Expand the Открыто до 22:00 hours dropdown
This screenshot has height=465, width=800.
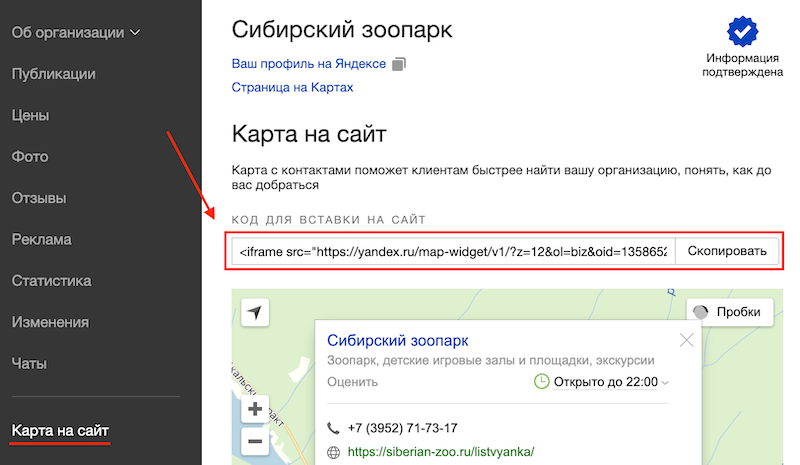611,382
